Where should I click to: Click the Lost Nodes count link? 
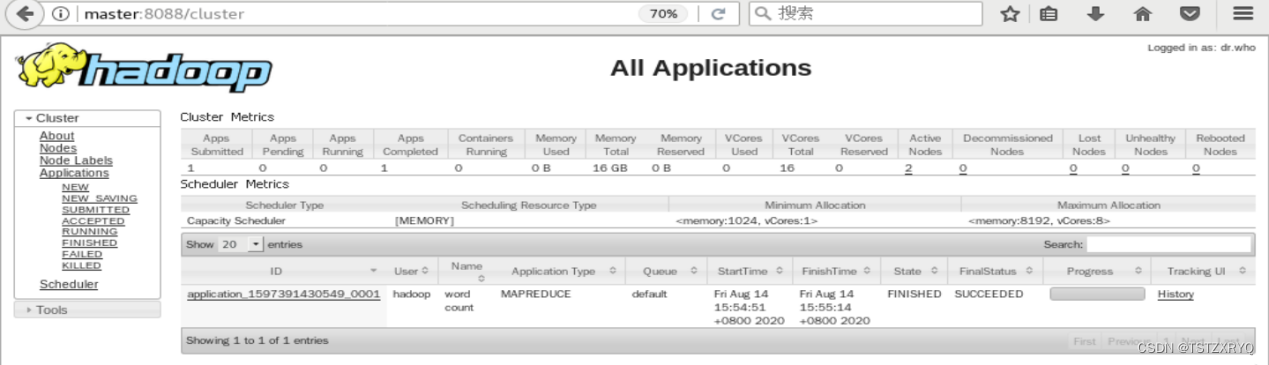(1073, 168)
